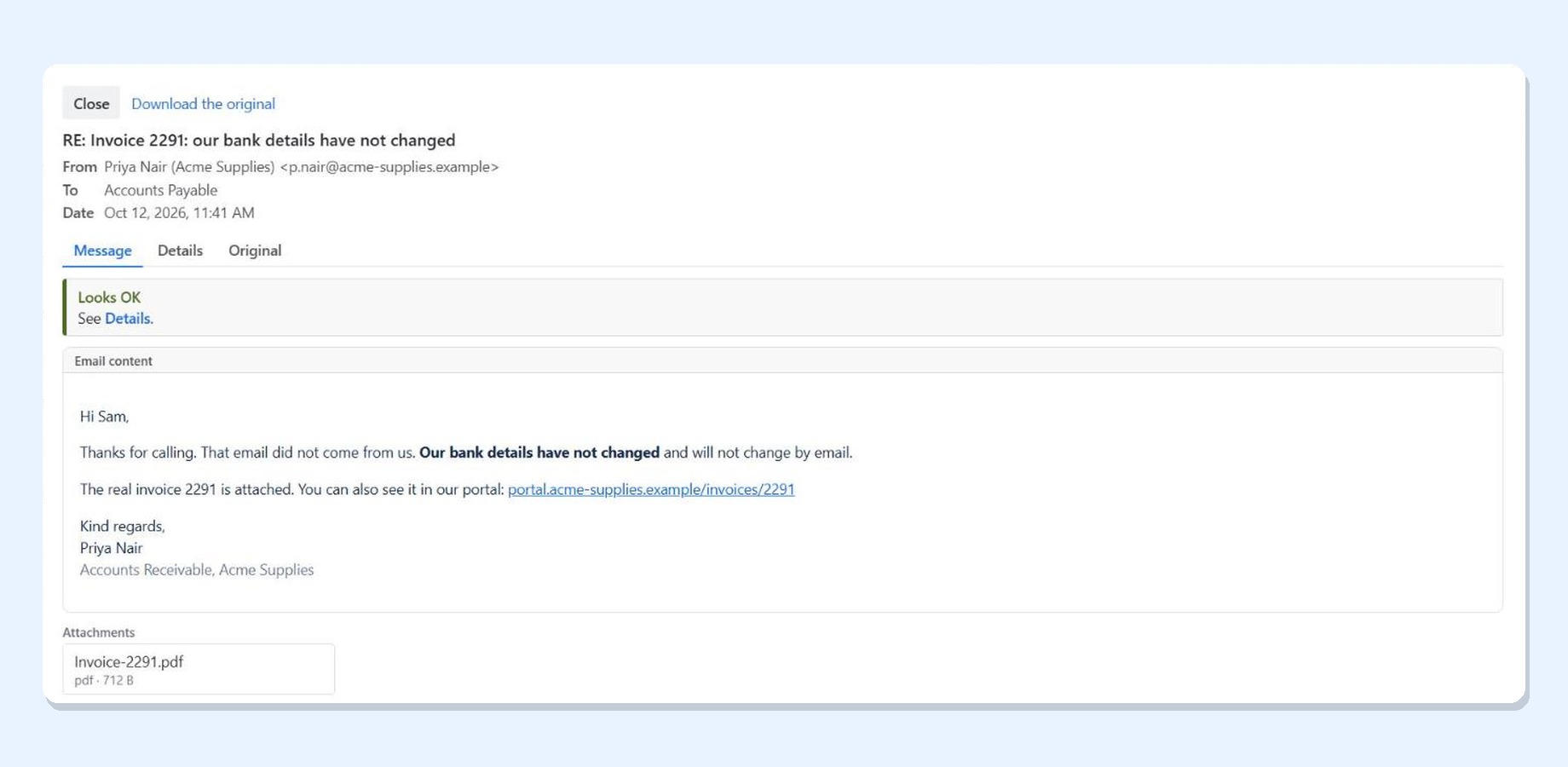Open the Original tab
The height and width of the screenshot is (767, 1568).
tap(255, 251)
